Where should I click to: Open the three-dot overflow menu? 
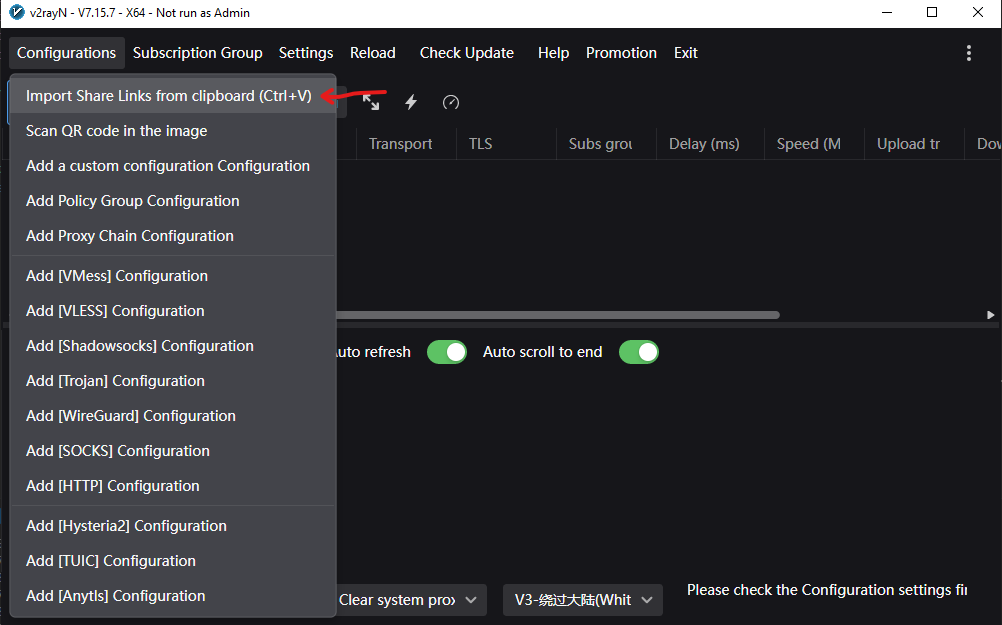tap(968, 53)
